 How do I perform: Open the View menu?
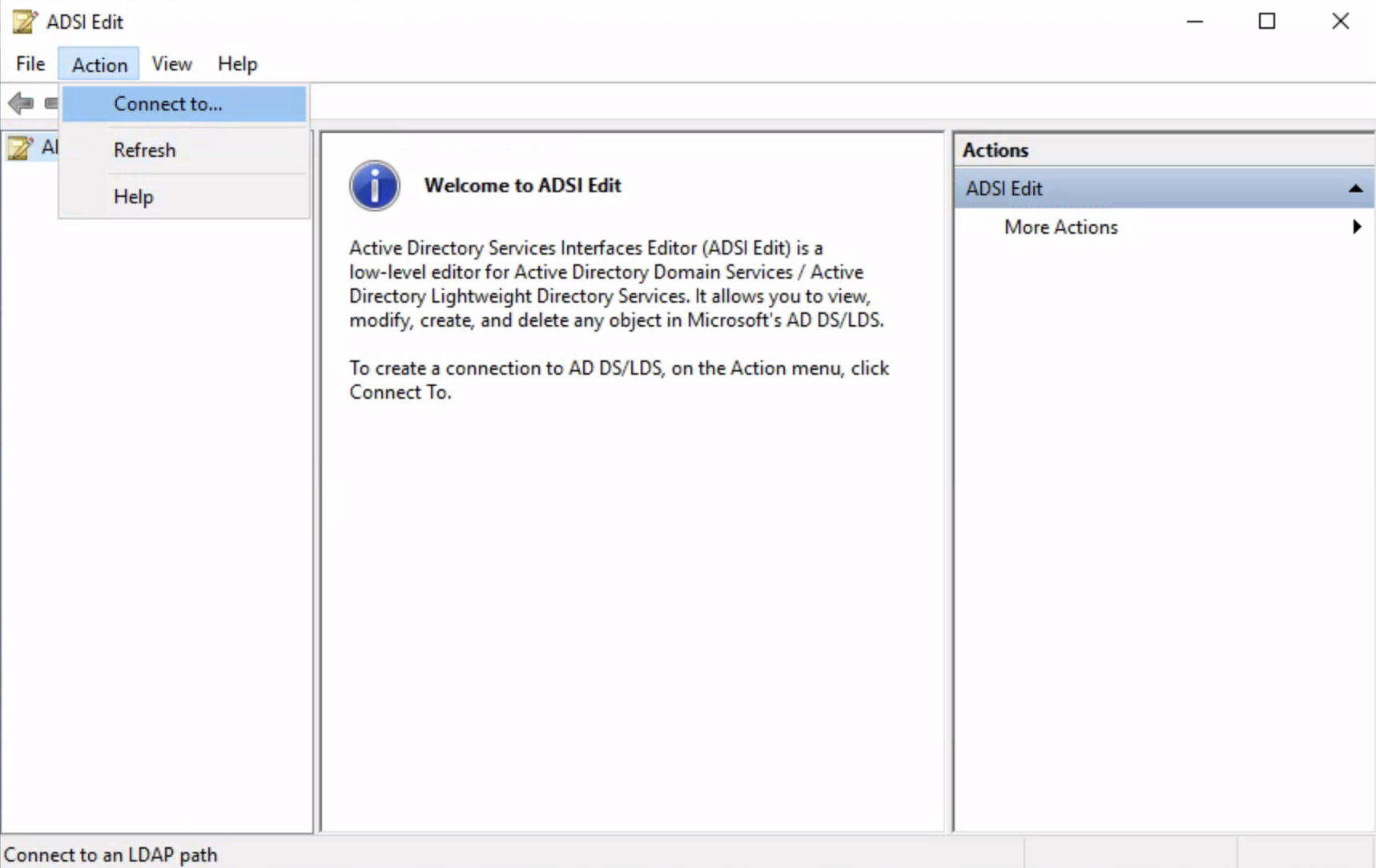[x=171, y=64]
